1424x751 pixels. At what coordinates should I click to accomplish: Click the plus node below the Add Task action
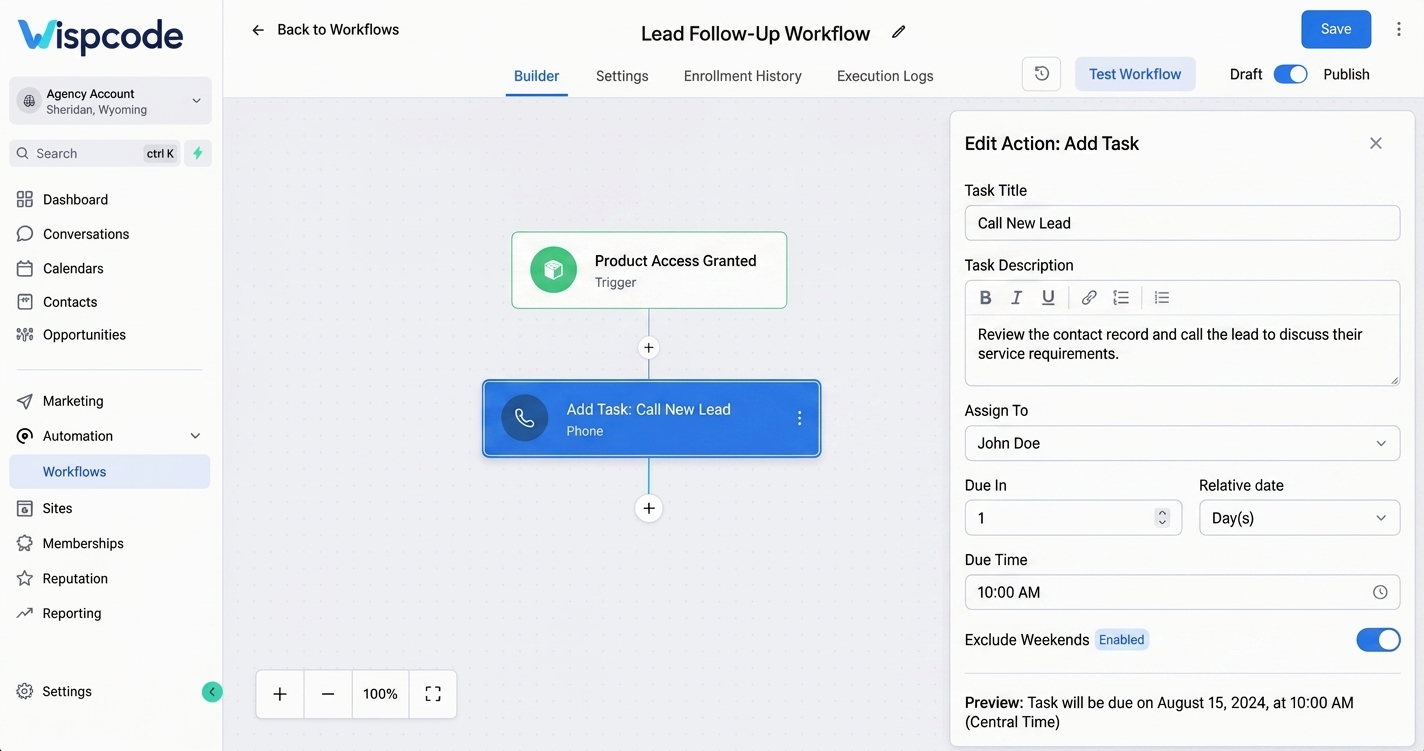click(x=649, y=508)
